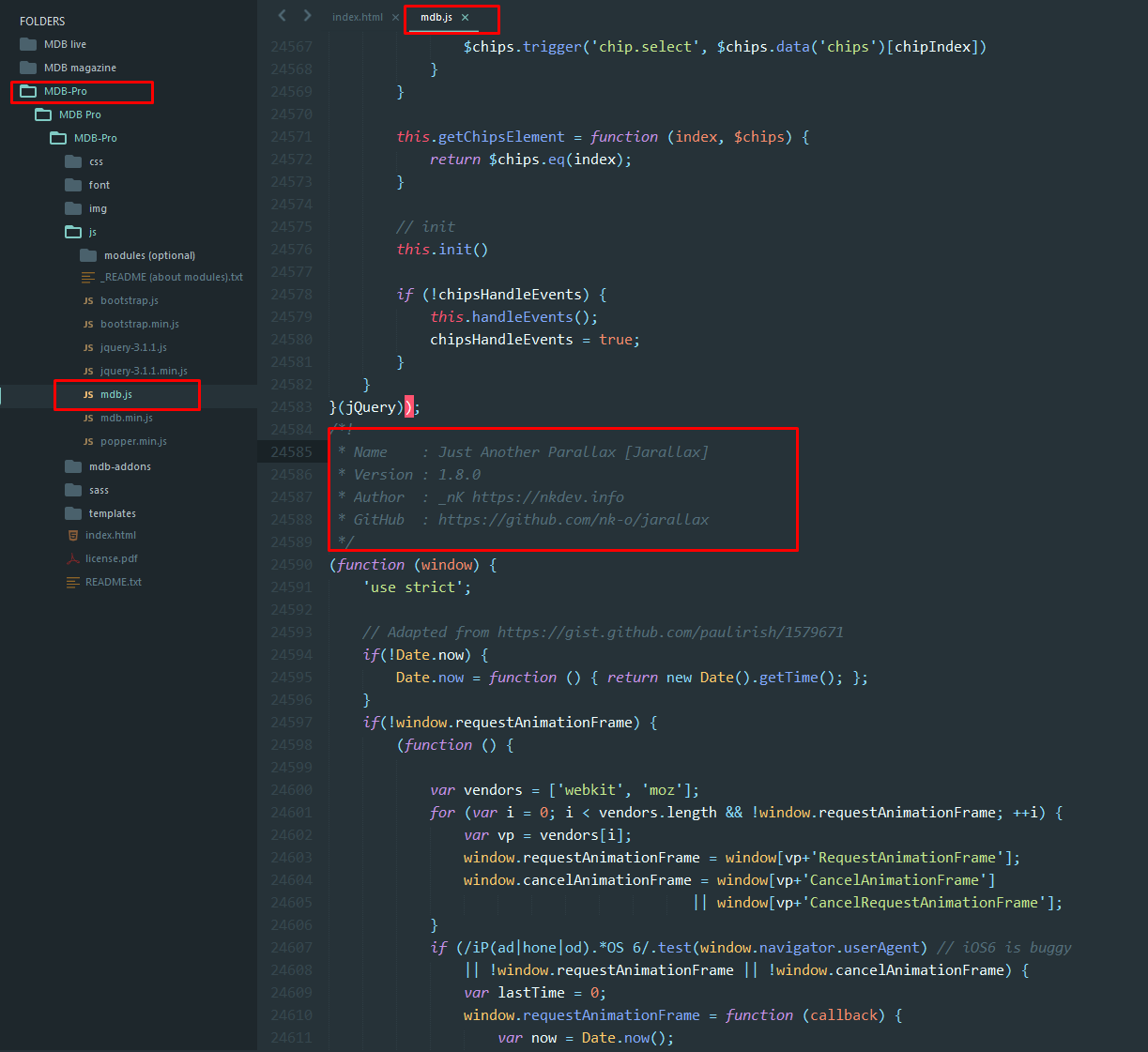Click 'Just Another Parallax [Jarallax]' comment text
The height and width of the screenshot is (1052, 1148).
(x=574, y=452)
